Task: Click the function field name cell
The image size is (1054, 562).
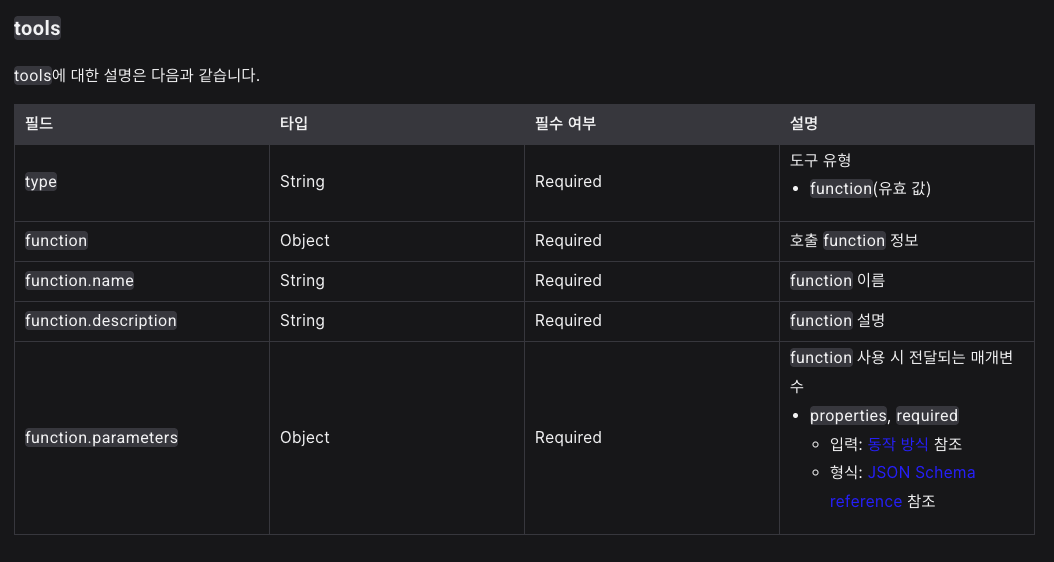Action: (x=56, y=241)
